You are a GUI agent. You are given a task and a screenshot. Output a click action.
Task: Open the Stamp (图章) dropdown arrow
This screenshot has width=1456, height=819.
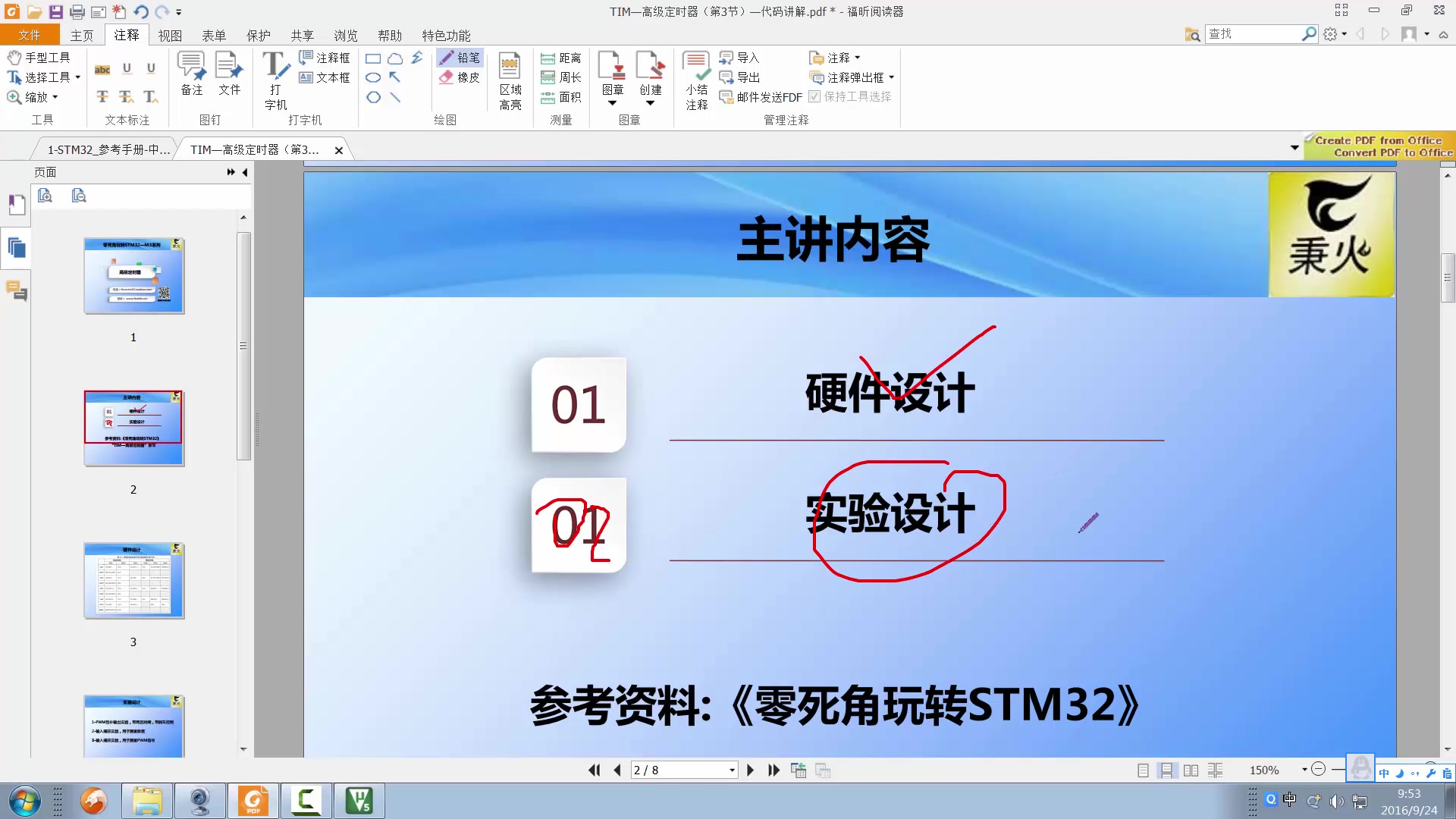[x=612, y=103]
